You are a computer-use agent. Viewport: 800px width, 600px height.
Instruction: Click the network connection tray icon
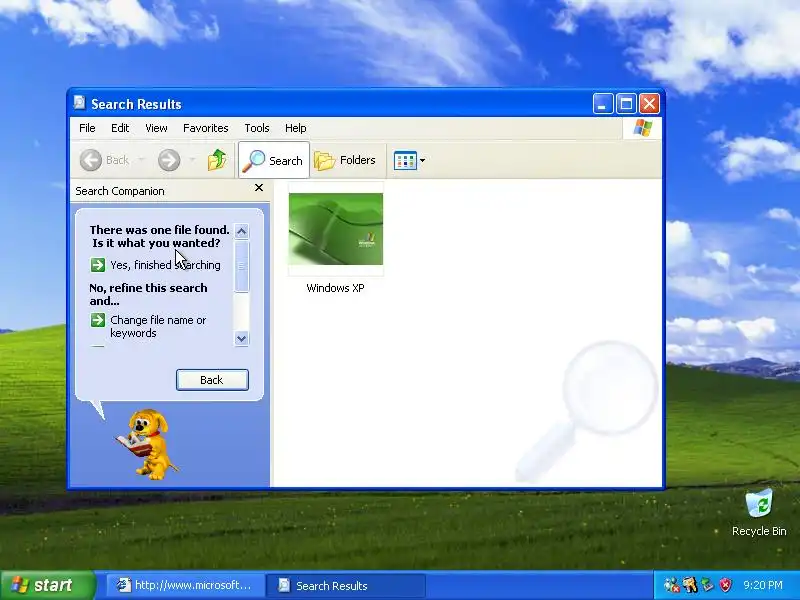pos(671,585)
